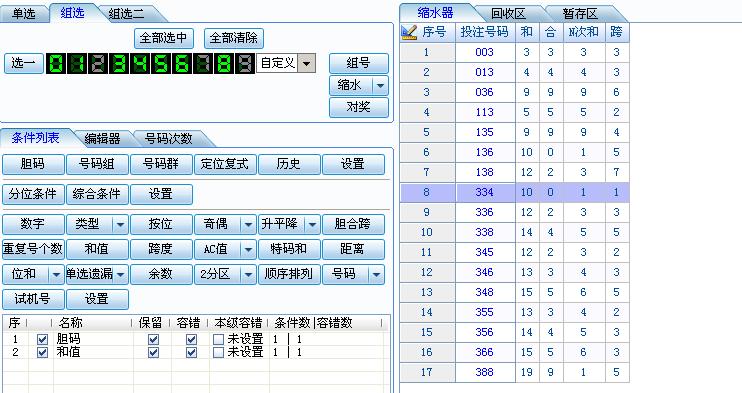The image size is (742, 393).
Task: Toggle 保留 checkbox in 胆码 row
Action: (153, 339)
